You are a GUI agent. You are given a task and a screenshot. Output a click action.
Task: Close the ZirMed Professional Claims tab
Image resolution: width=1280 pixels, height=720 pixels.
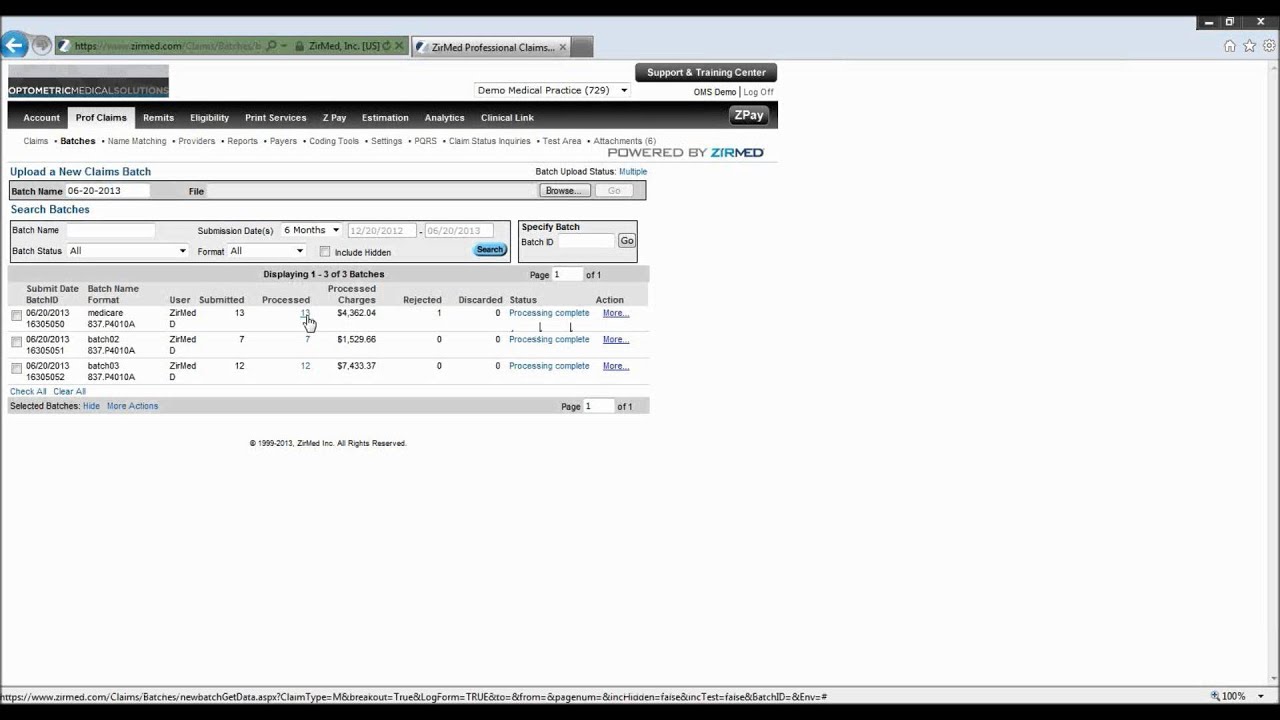(x=563, y=47)
